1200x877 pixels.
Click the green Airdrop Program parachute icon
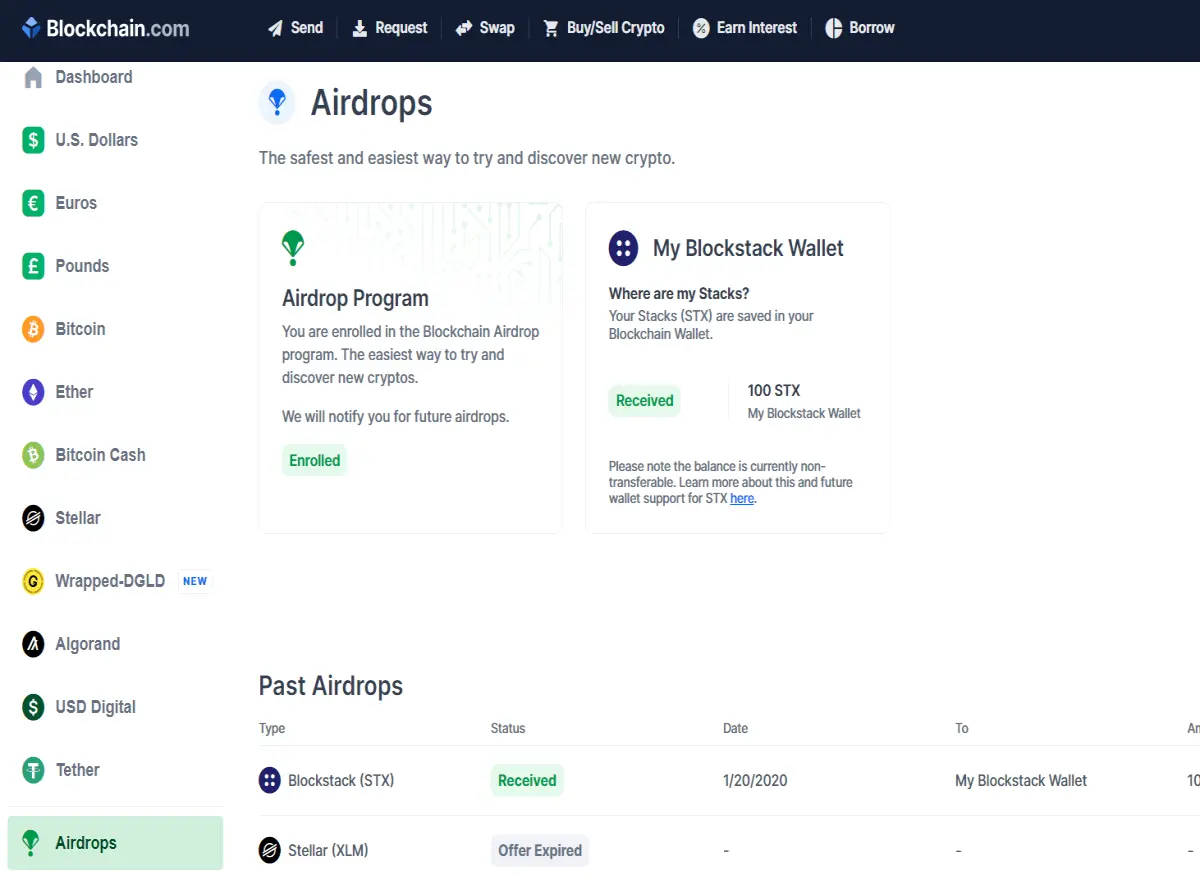(x=293, y=247)
